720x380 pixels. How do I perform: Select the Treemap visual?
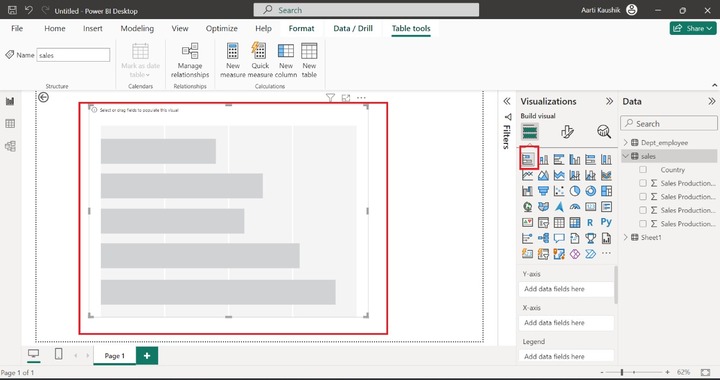pyautogui.click(x=606, y=190)
